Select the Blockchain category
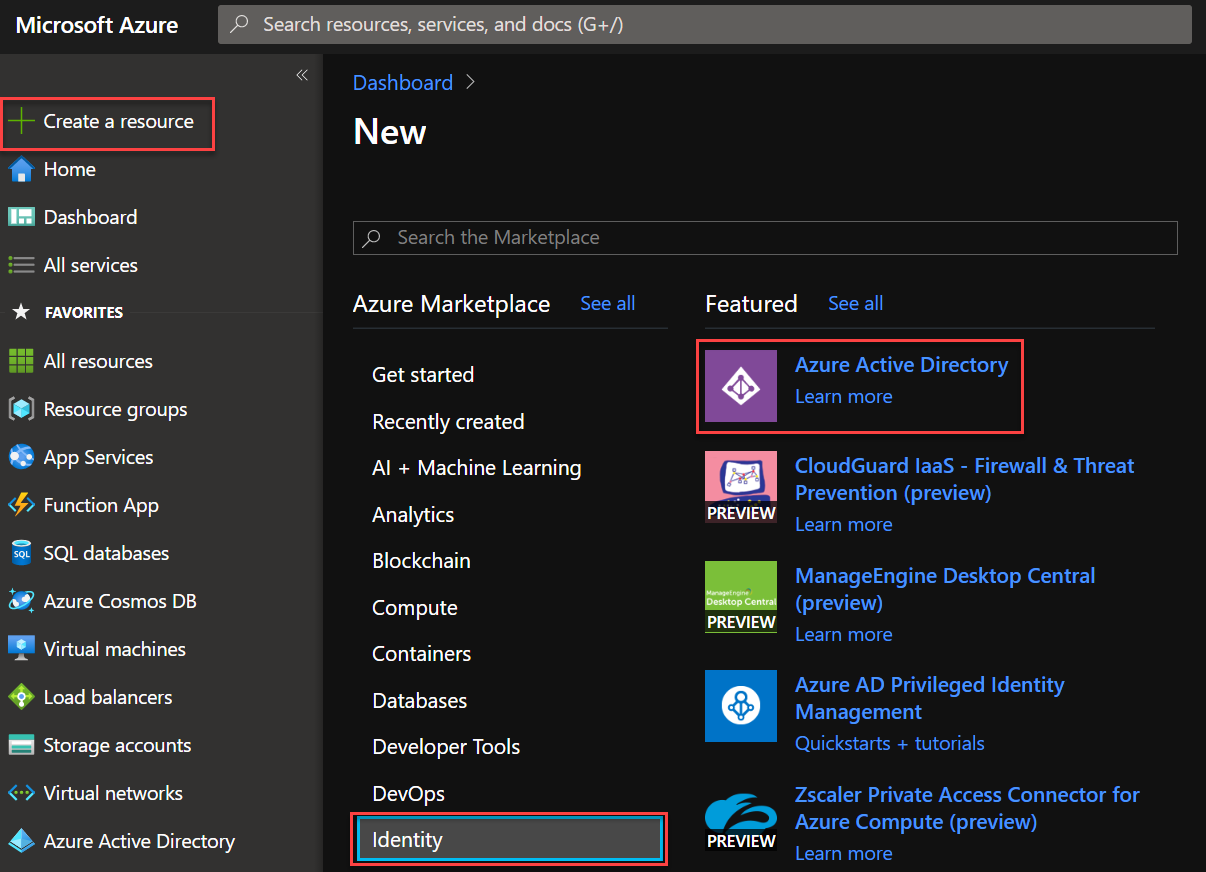 tap(421, 561)
